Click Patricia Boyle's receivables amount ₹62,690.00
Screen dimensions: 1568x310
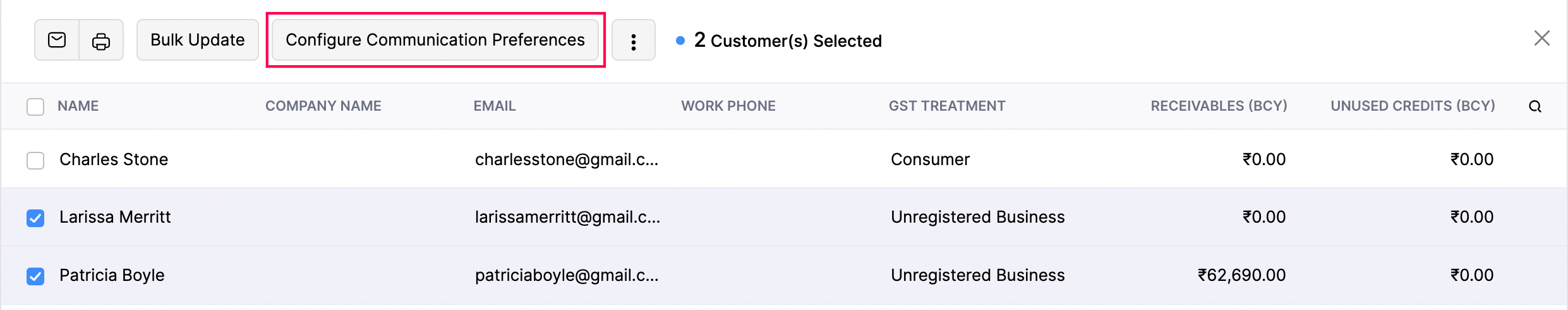[1241, 275]
